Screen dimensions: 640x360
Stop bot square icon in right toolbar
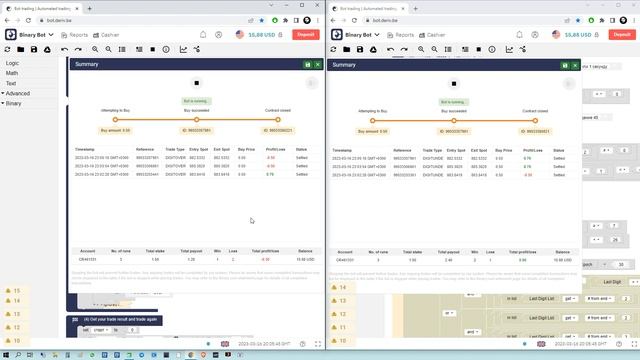[x=479, y=49]
